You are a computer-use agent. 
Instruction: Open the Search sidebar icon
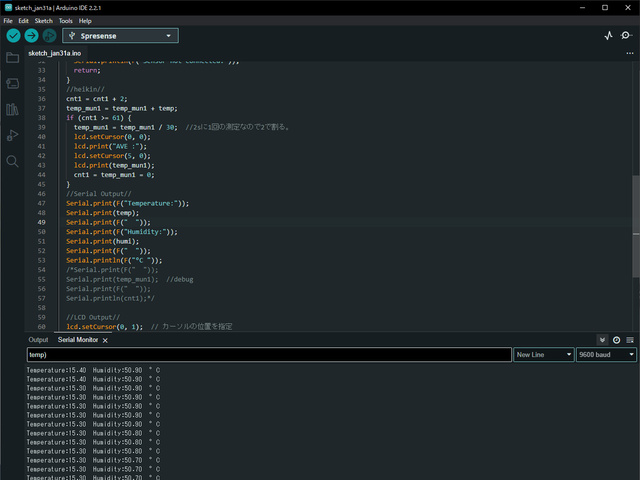click(x=12, y=161)
